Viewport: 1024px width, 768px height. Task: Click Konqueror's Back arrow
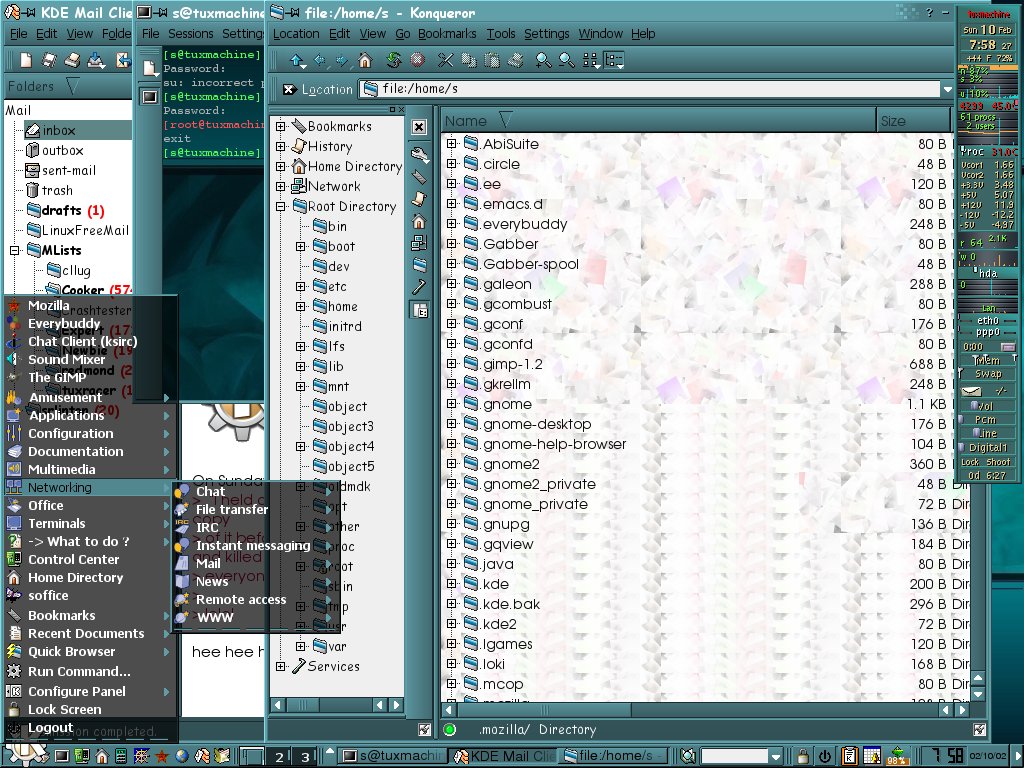(x=320, y=61)
